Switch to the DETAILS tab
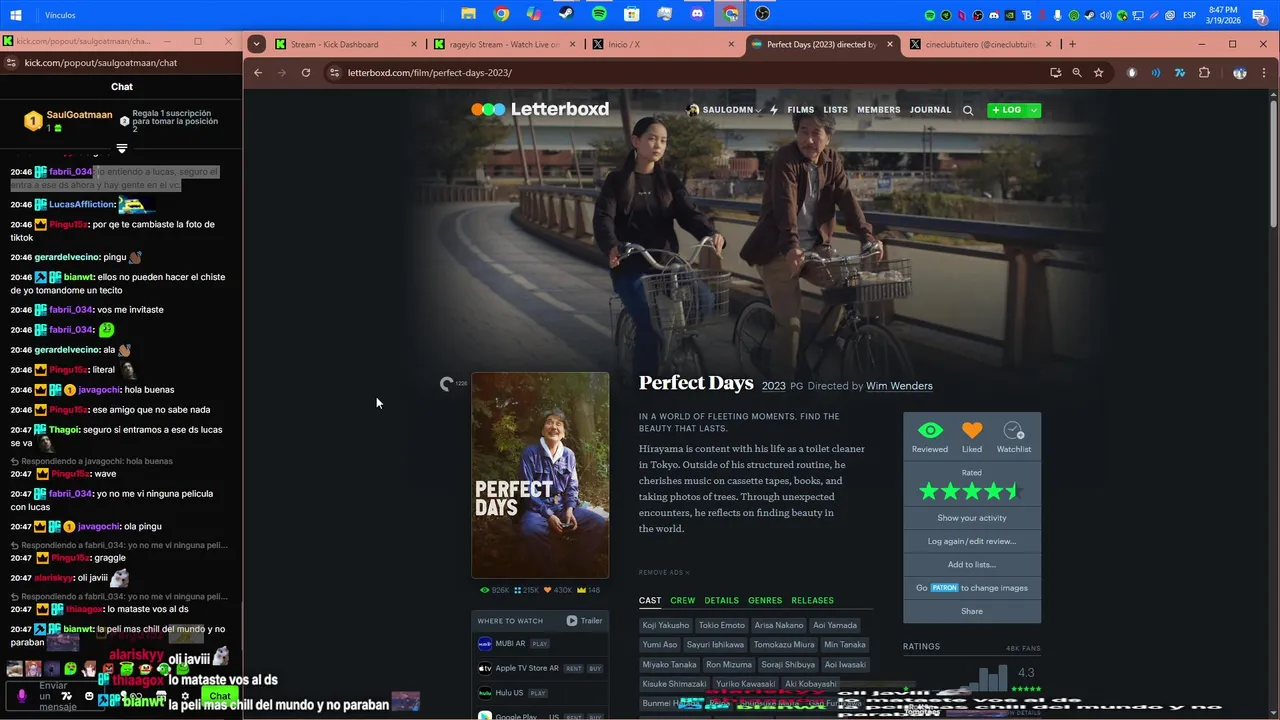This screenshot has height=720, width=1280. 722,601
